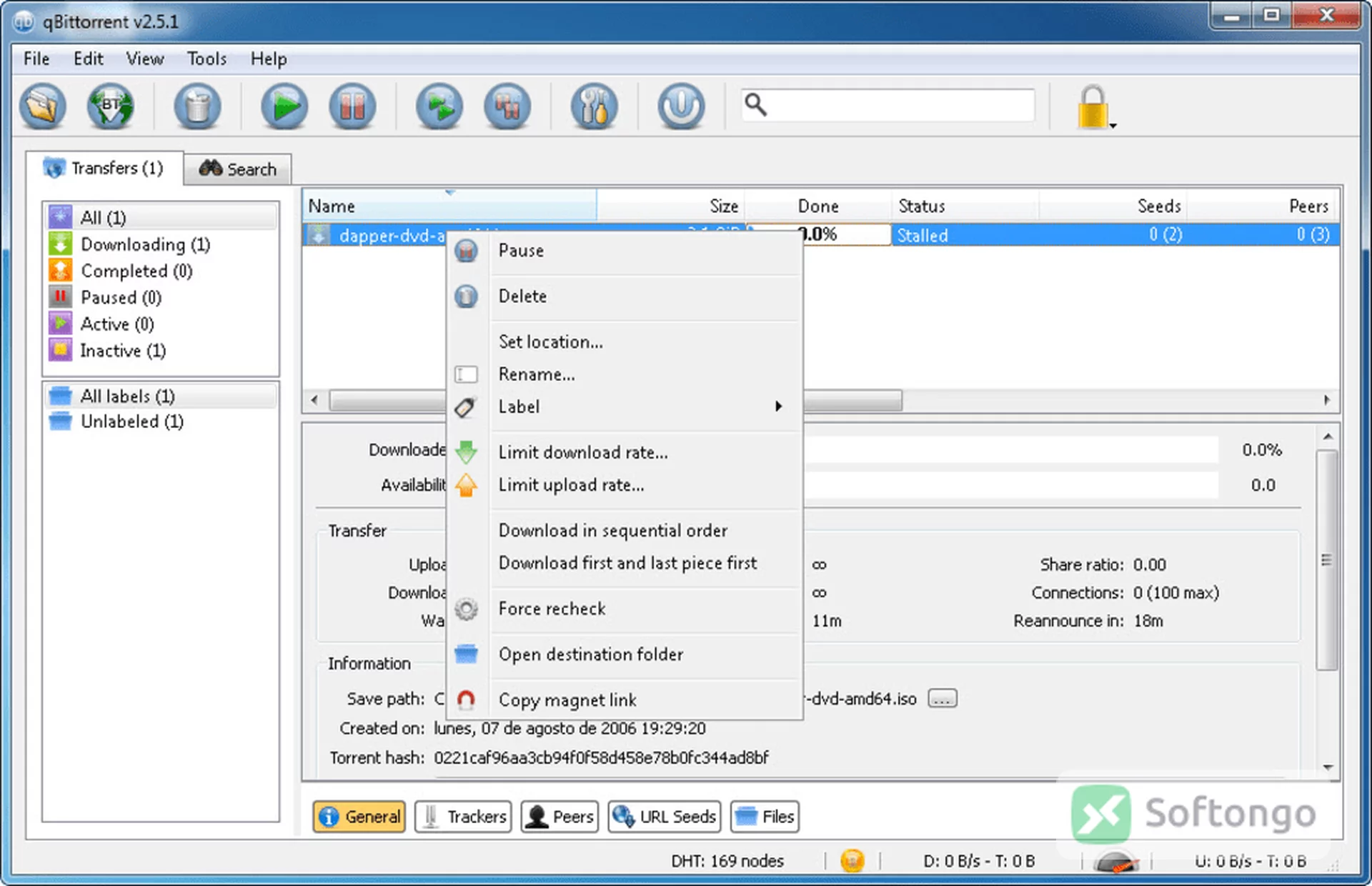Select the Transfers (1) tab
Screen dimensions: 1372x886
(104, 168)
